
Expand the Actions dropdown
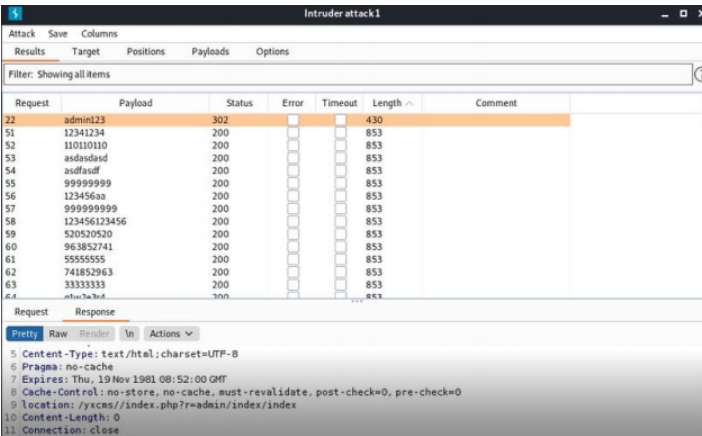171,333
